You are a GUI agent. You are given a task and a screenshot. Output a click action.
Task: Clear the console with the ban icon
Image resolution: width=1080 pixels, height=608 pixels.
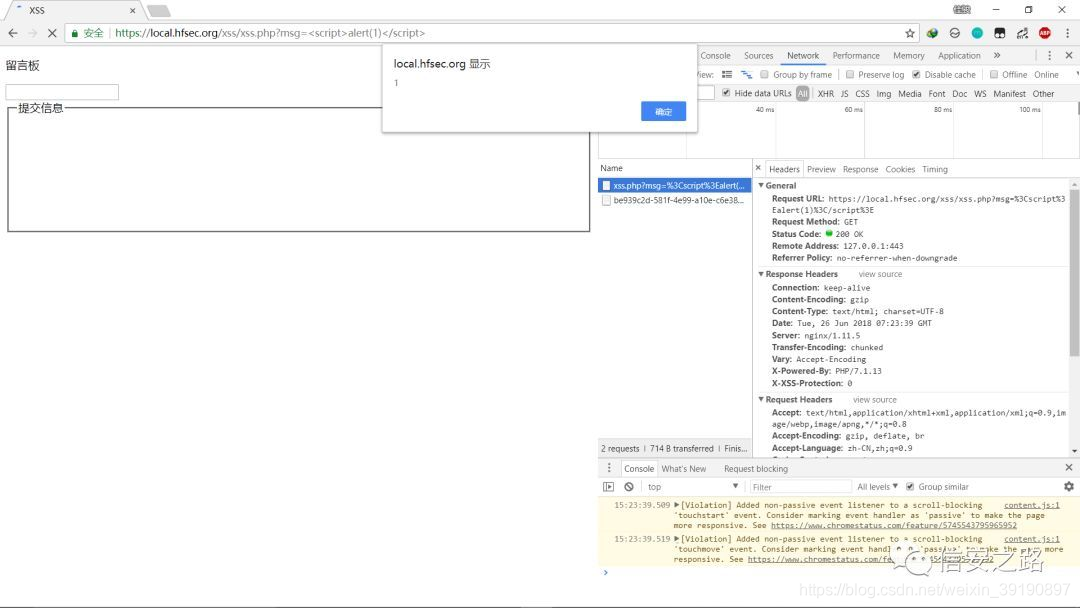coord(629,487)
